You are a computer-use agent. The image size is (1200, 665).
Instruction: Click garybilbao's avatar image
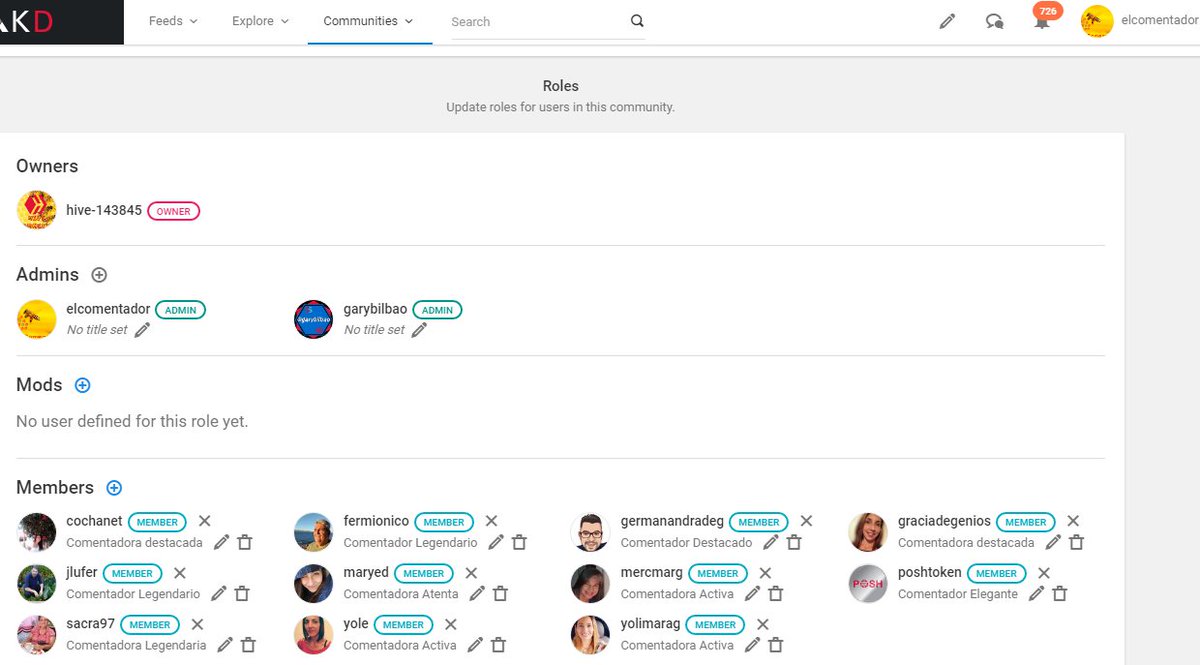314,319
